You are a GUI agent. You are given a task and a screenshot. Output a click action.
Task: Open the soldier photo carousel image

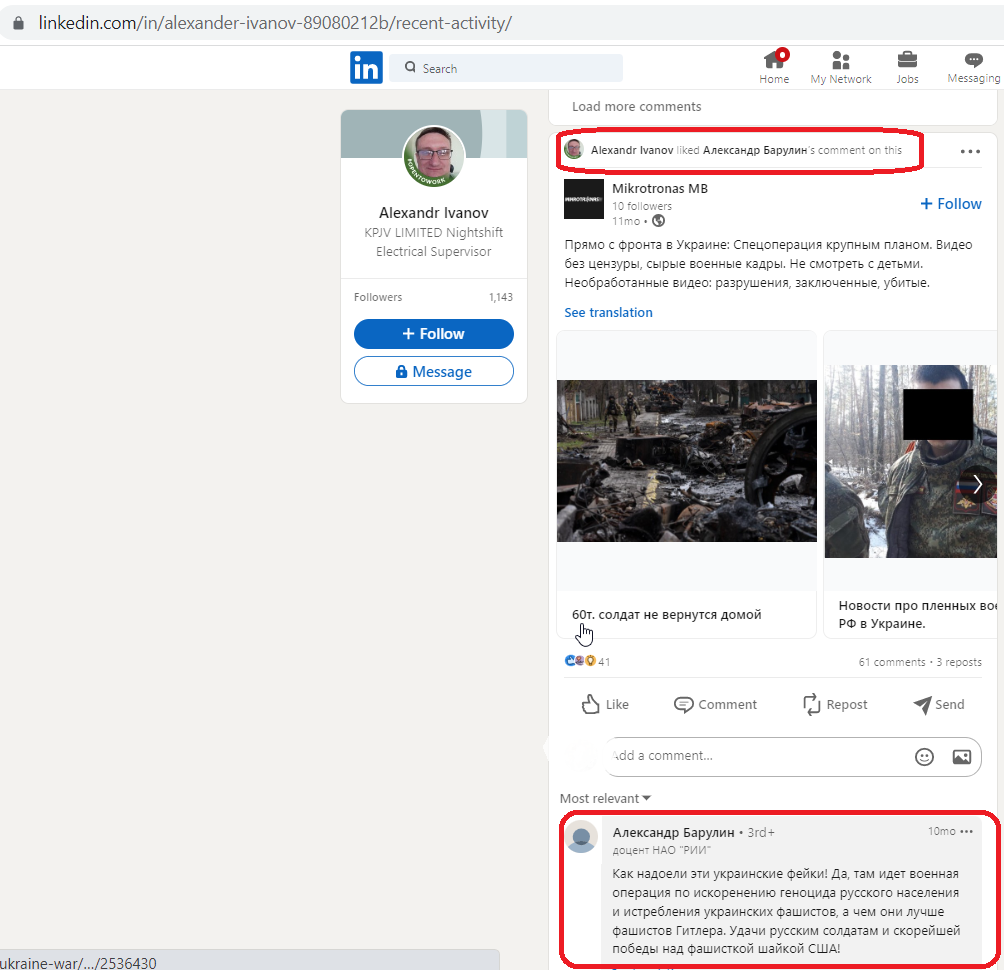click(x=911, y=461)
